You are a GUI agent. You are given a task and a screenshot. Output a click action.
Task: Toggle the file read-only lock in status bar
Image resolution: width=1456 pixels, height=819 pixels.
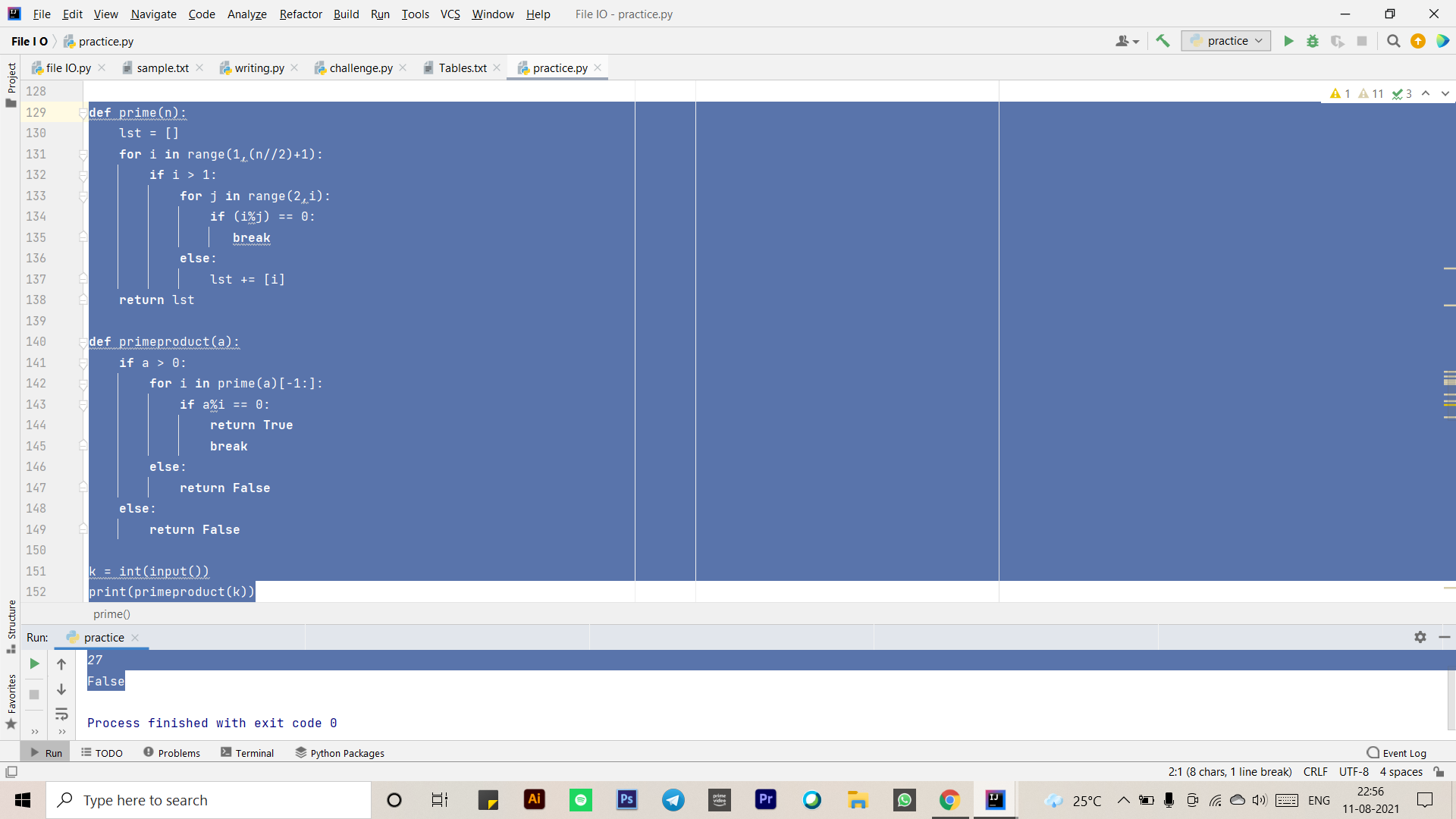pos(1439,771)
